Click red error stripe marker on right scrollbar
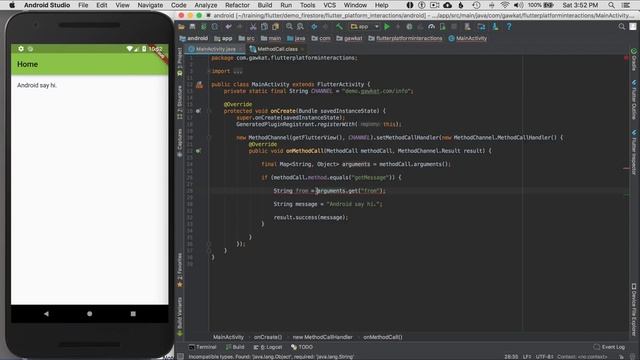The height and width of the screenshot is (360, 640). (626, 168)
